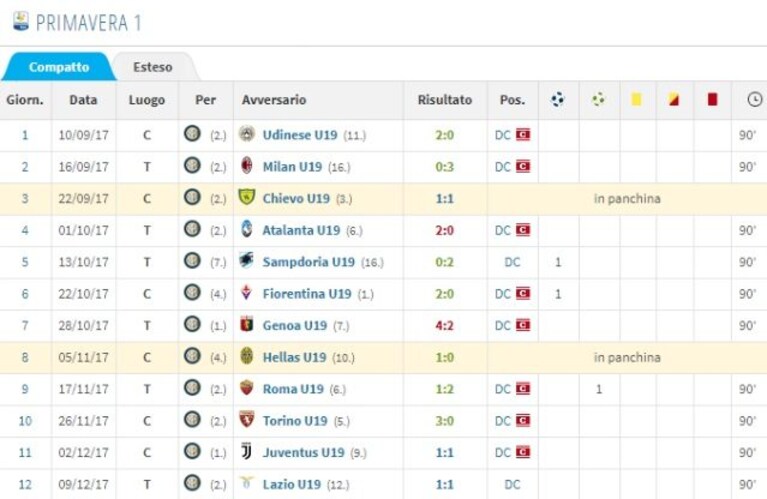Switch to the Esteso tab
The height and width of the screenshot is (499, 767).
click(153, 67)
